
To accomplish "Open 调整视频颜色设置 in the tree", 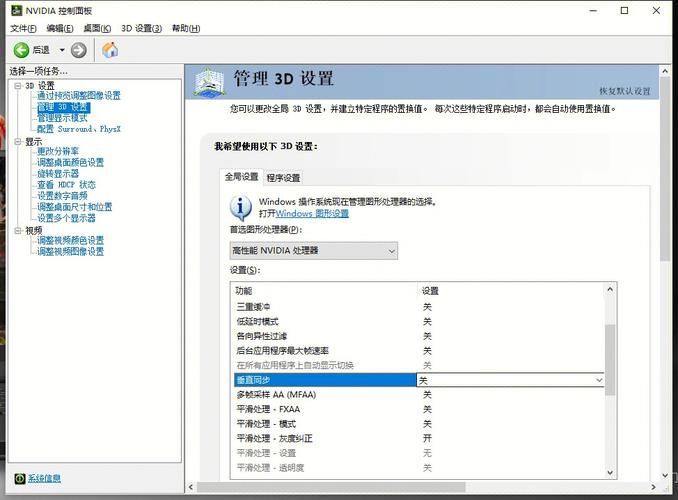I will (70, 240).
